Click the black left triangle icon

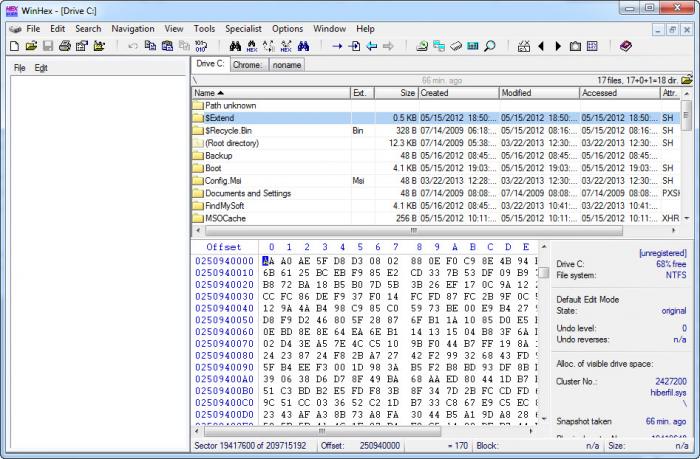pos(541,46)
